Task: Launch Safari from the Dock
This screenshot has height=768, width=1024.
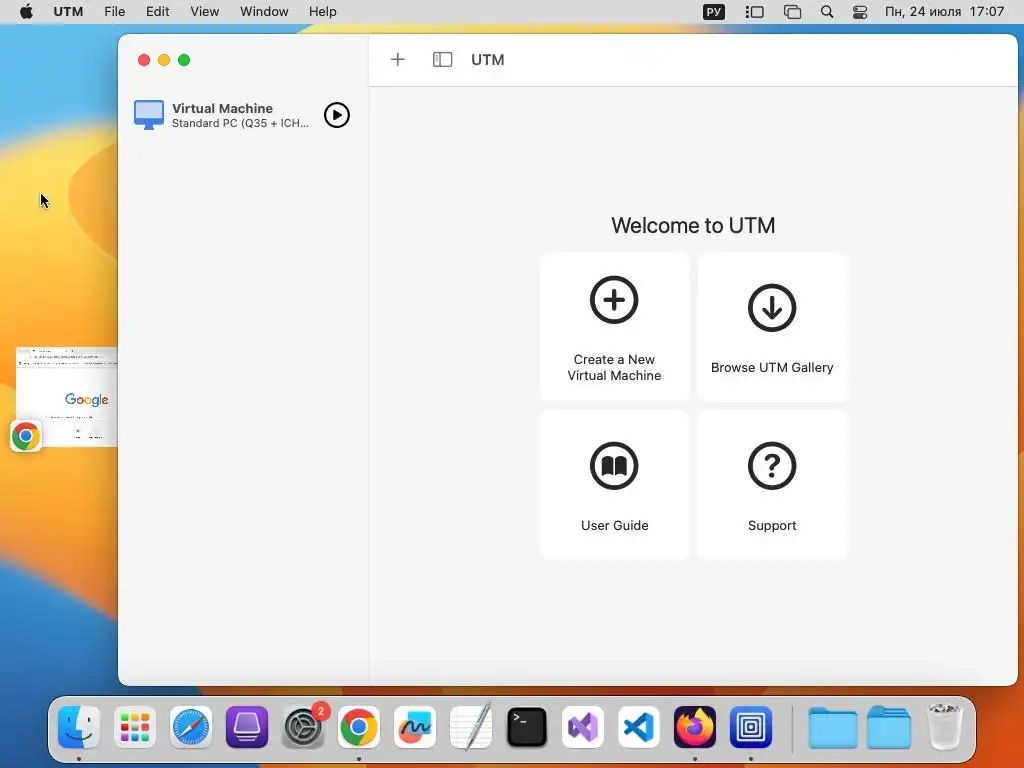Action: [x=191, y=727]
